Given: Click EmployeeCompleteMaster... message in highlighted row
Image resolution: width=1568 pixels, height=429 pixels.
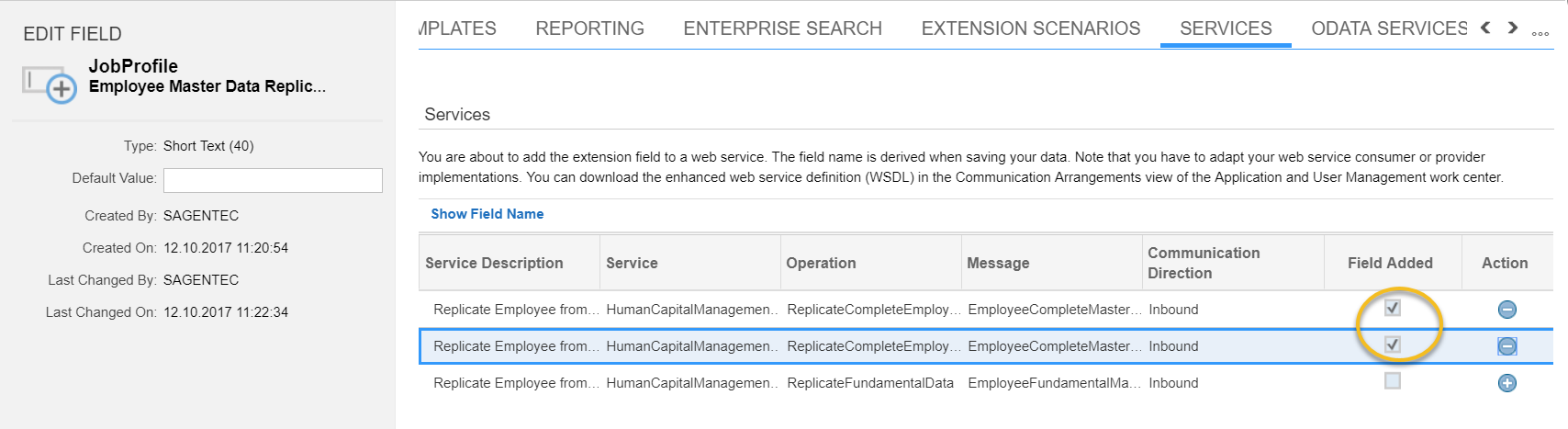Looking at the screenshot, I should click(x=1054, y=346).
